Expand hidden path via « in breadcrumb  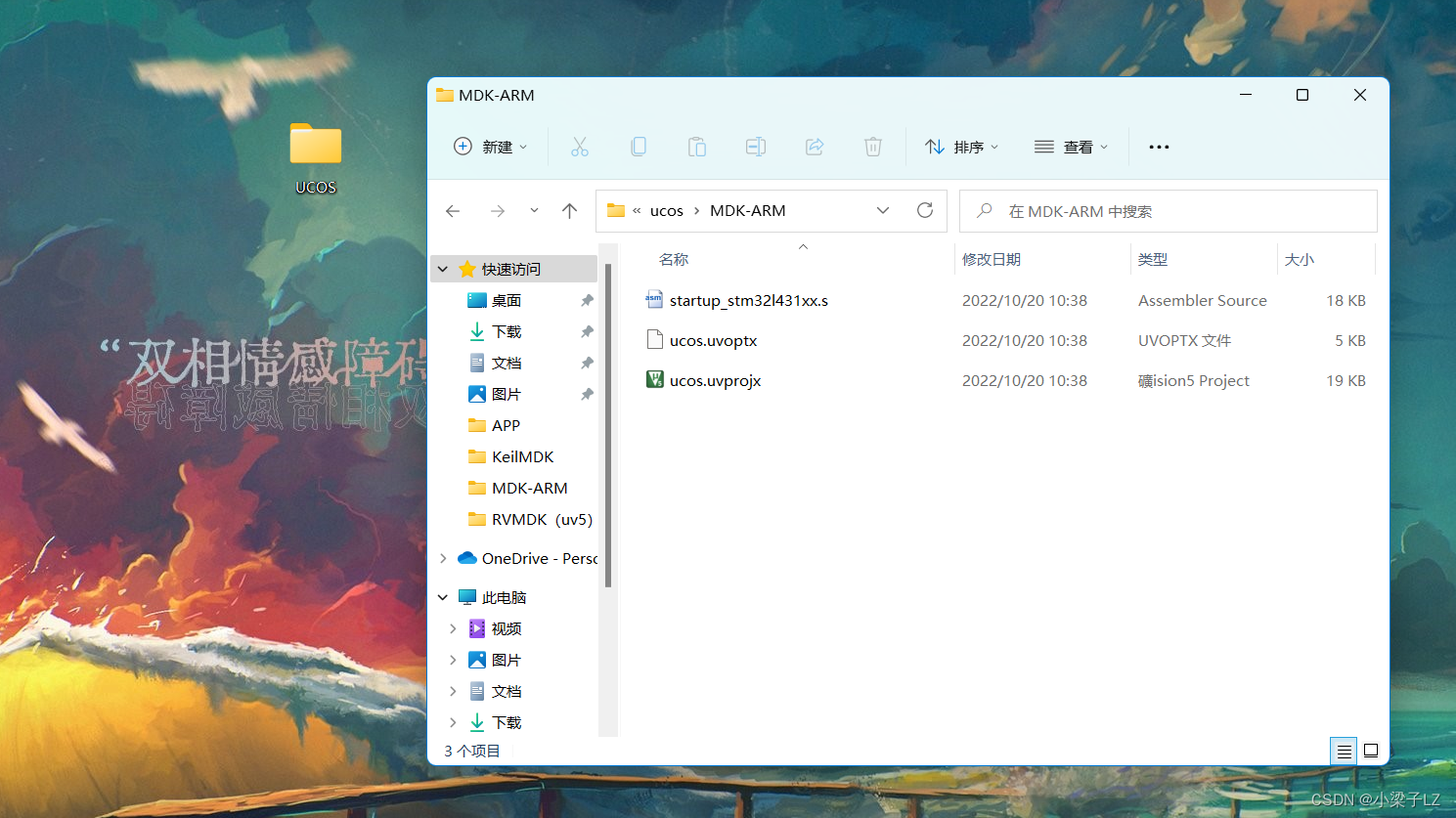pyautogui.click(x=637, y=210)
